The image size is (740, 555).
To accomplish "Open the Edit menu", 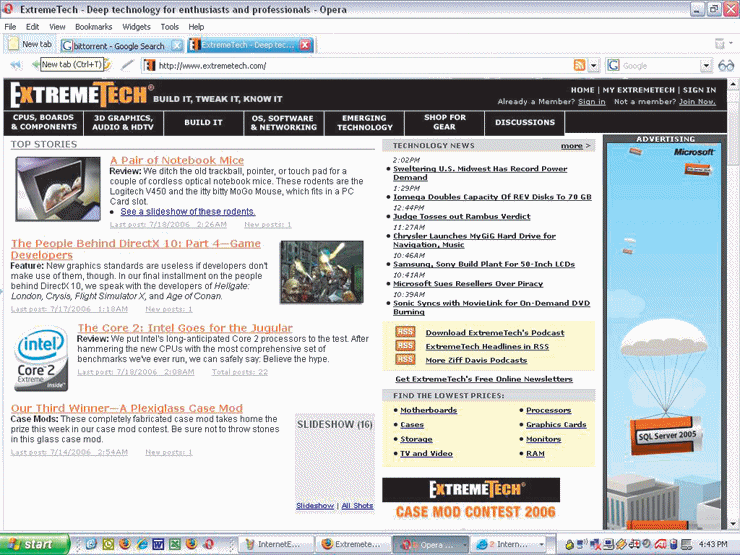I will click(x=32, y=27).
